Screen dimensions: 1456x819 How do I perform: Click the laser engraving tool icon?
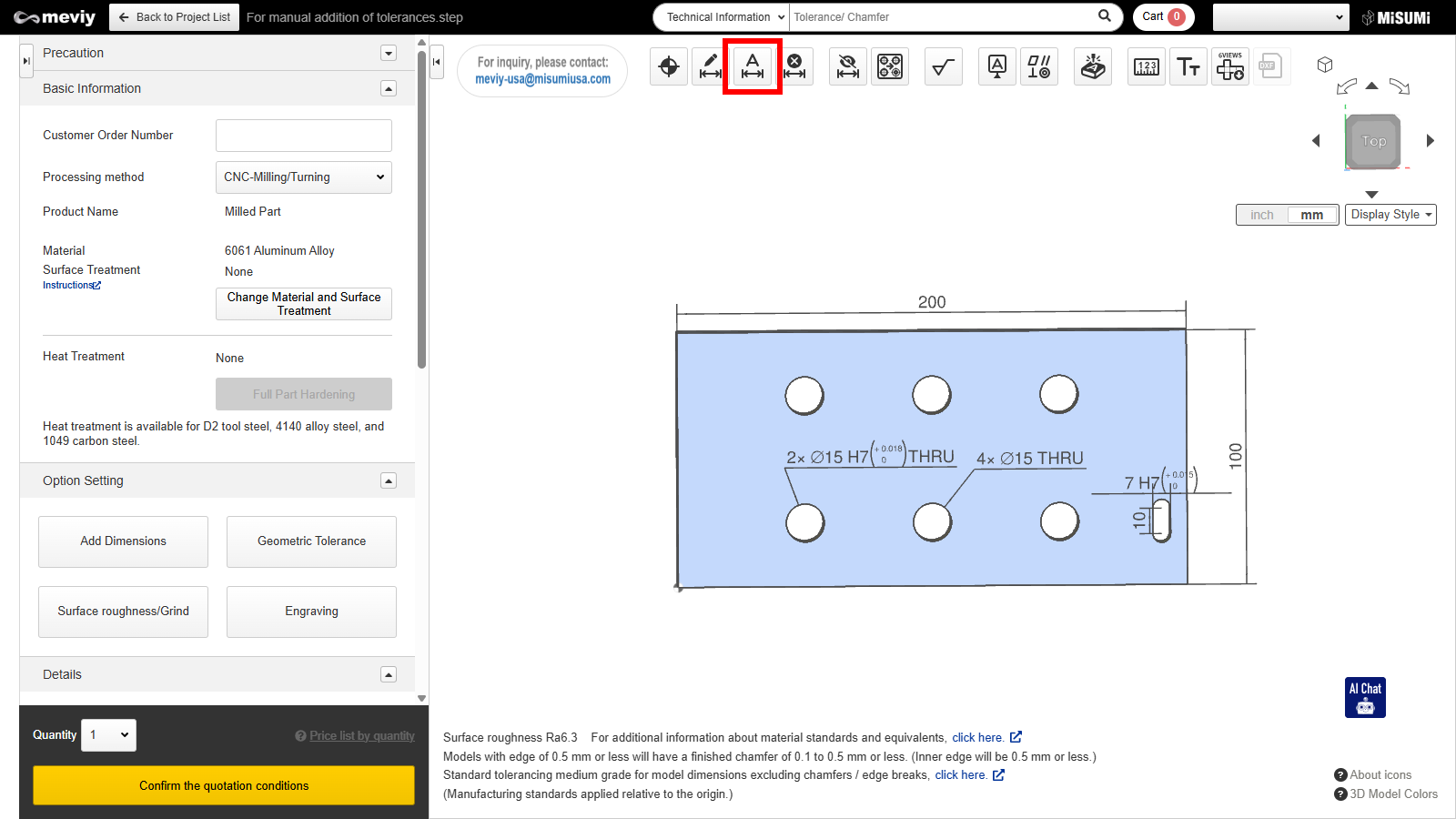1093,66
